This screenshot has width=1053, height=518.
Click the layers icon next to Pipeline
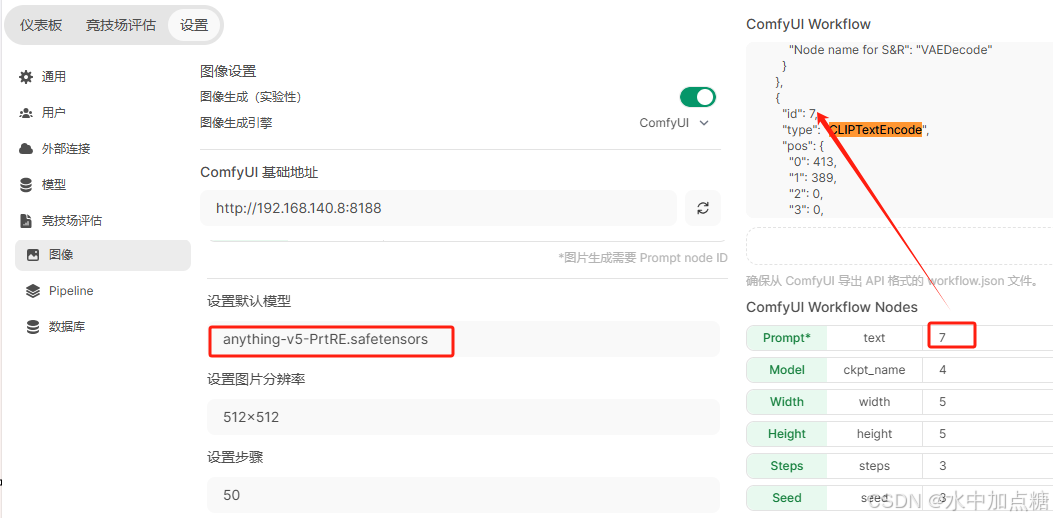[32, 291]
